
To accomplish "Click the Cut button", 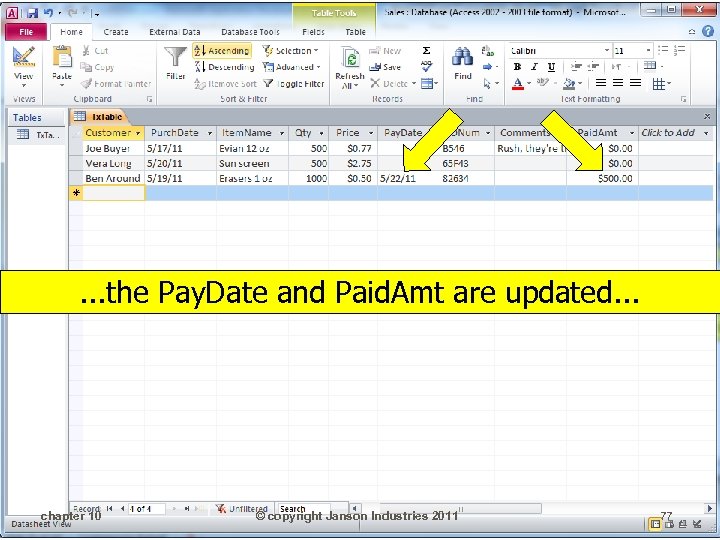I will (x=95, y=51).
